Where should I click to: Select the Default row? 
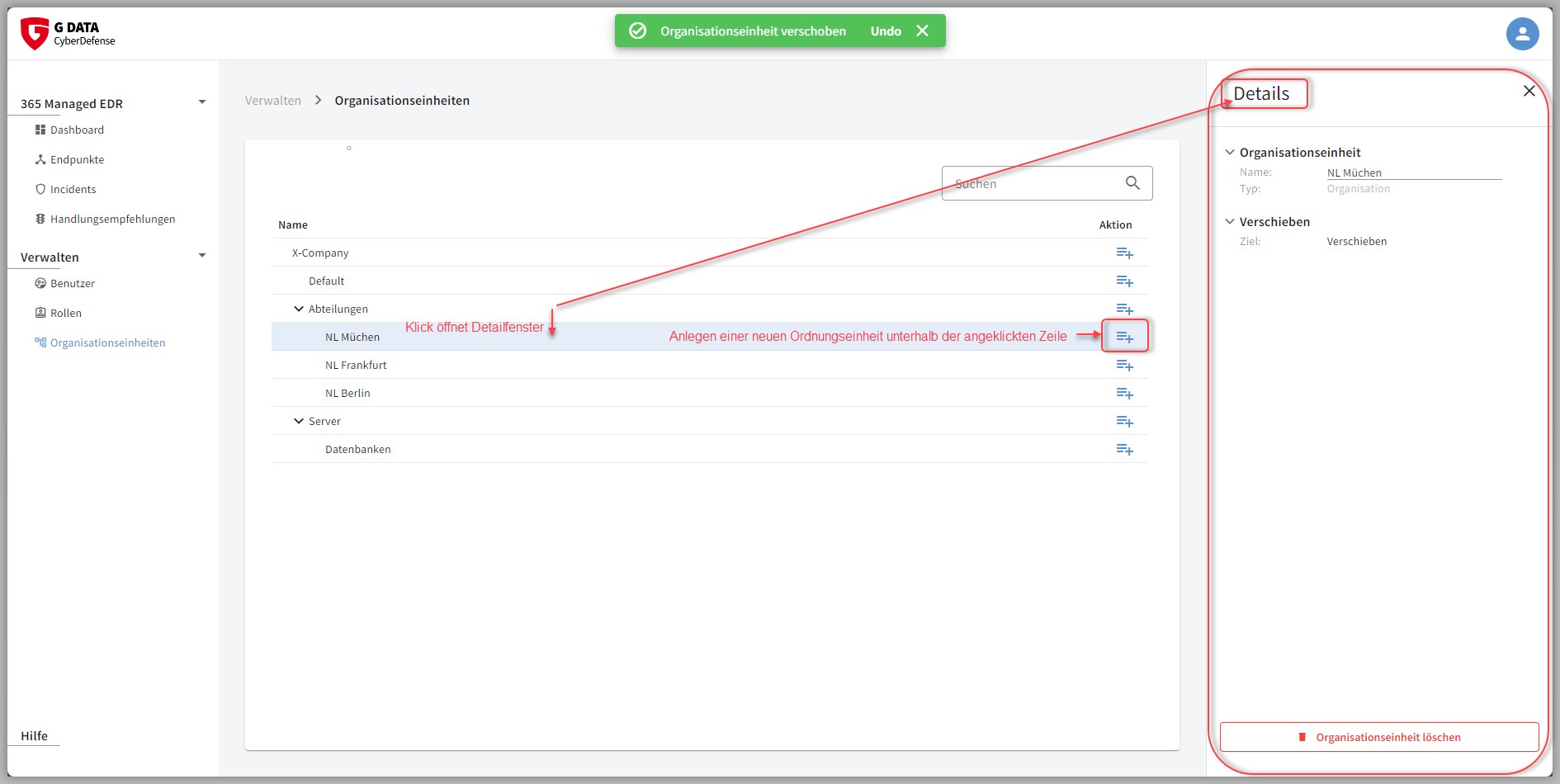point(710,281)
